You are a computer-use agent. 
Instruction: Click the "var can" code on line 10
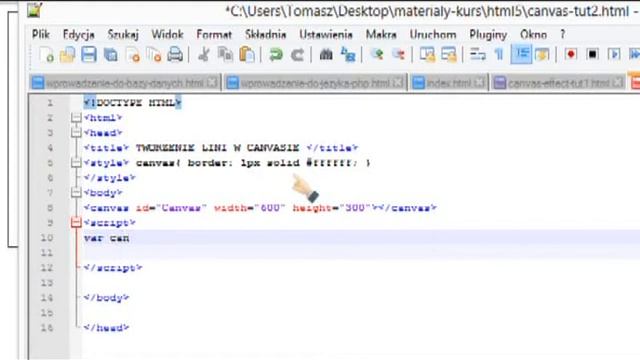(x=107, y=238)
